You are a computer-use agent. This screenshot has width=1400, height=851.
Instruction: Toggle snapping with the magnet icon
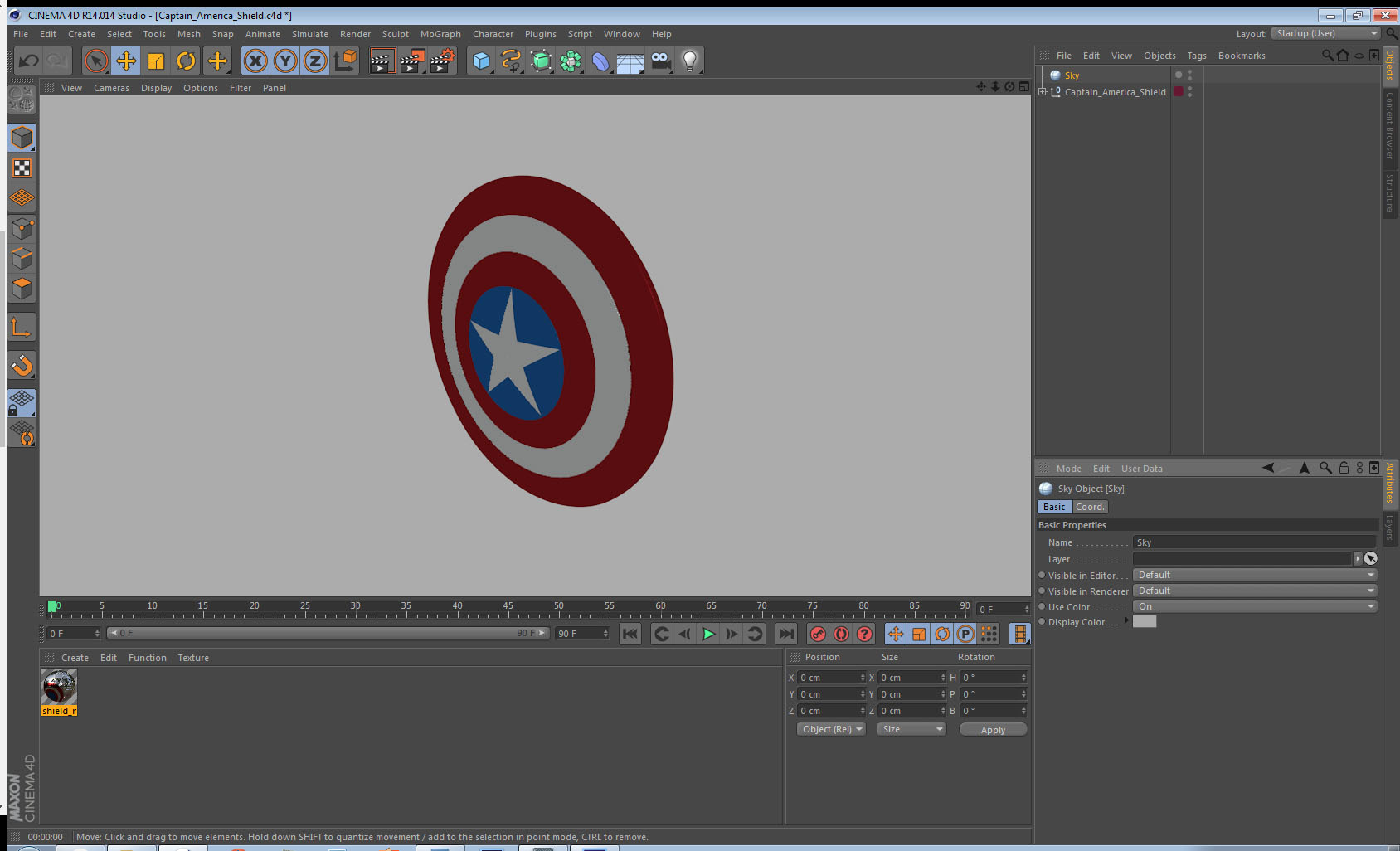click(22, 365)
